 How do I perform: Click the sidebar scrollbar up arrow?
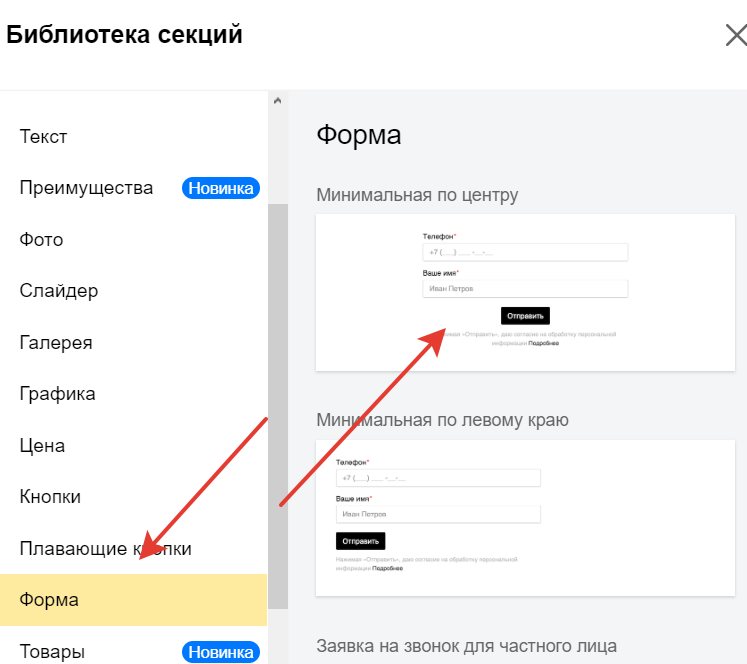pyautogui.click(x=278, y=101)
